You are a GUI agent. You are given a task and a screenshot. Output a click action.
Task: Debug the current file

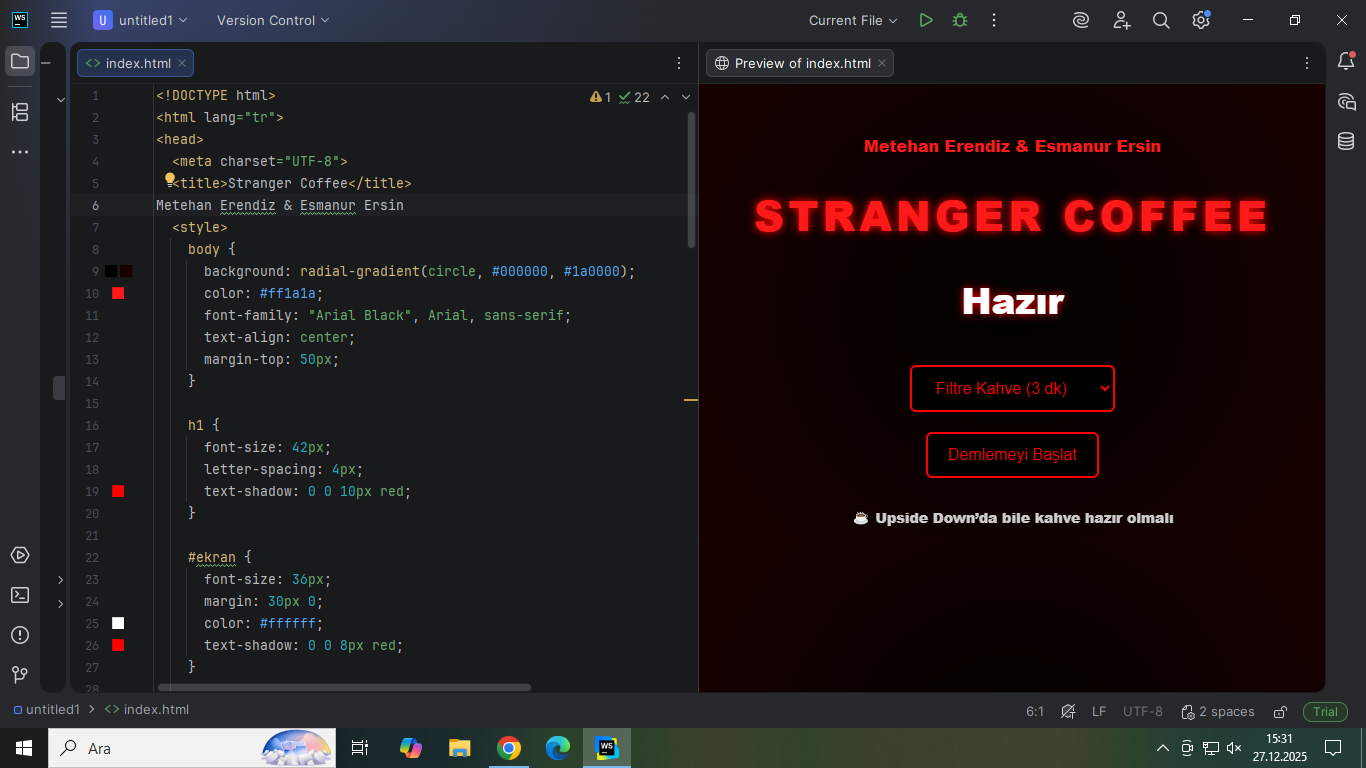(x=960, y=20)
